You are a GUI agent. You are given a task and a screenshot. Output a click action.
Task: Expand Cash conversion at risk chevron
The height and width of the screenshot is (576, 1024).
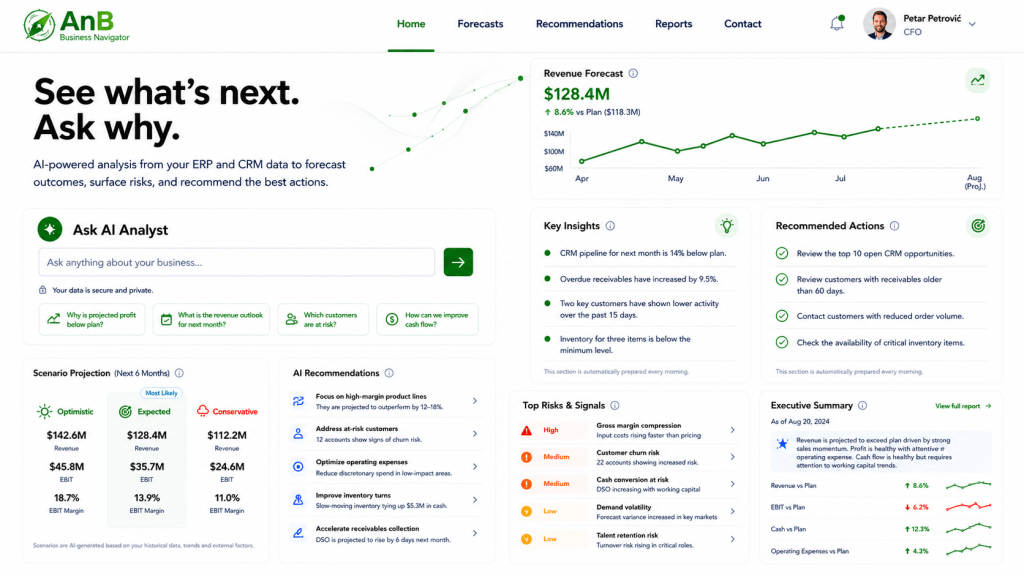click(733, 484)
